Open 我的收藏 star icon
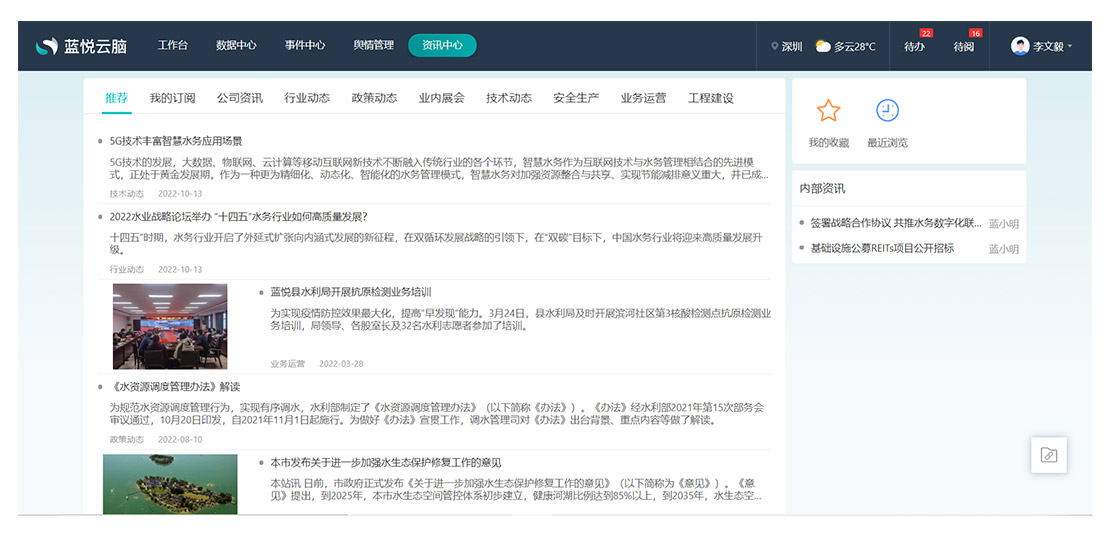1110x537 pixels. tap(828, 111)
